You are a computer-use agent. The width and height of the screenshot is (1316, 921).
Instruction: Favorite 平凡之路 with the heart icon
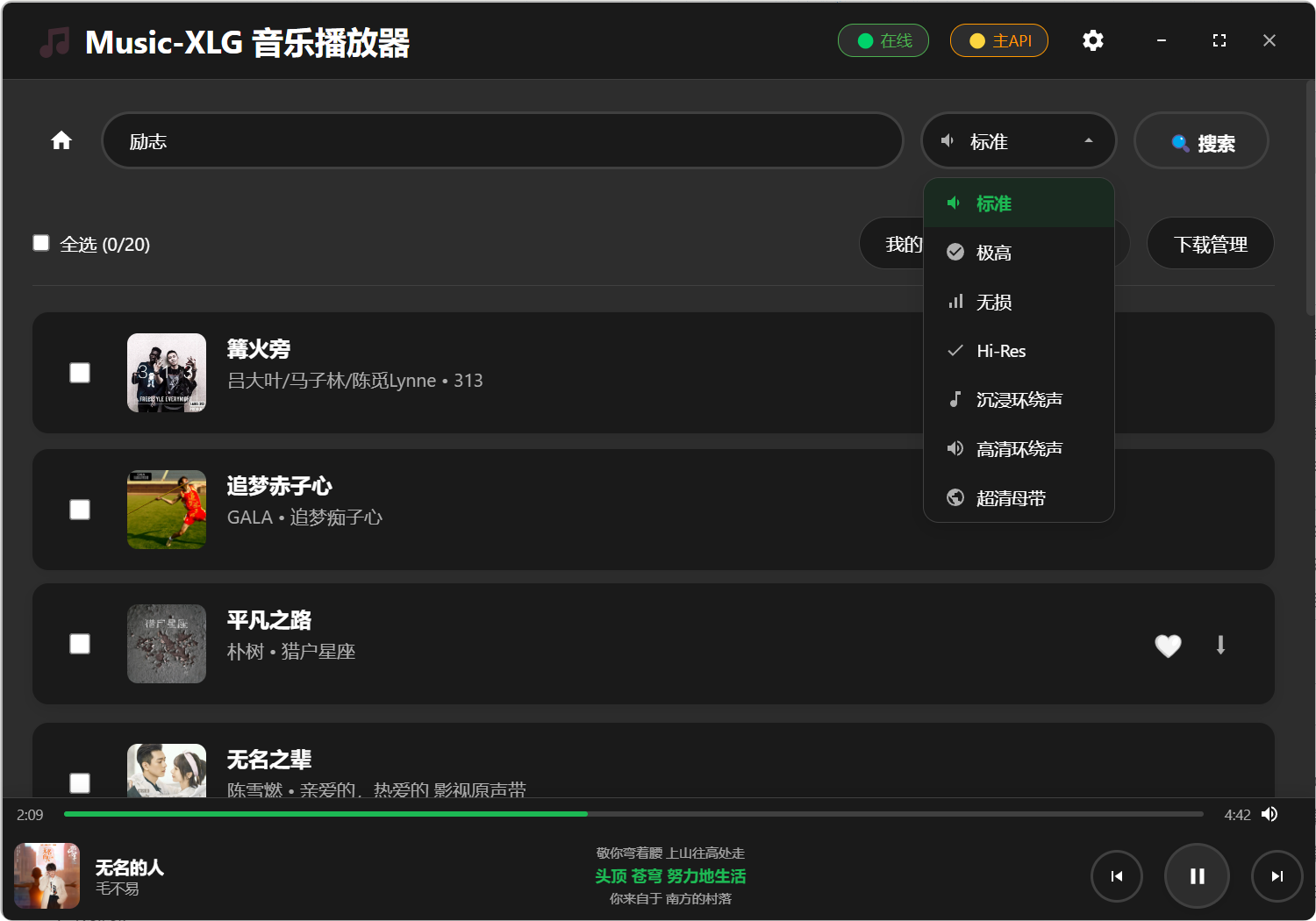coord(1168,646)
